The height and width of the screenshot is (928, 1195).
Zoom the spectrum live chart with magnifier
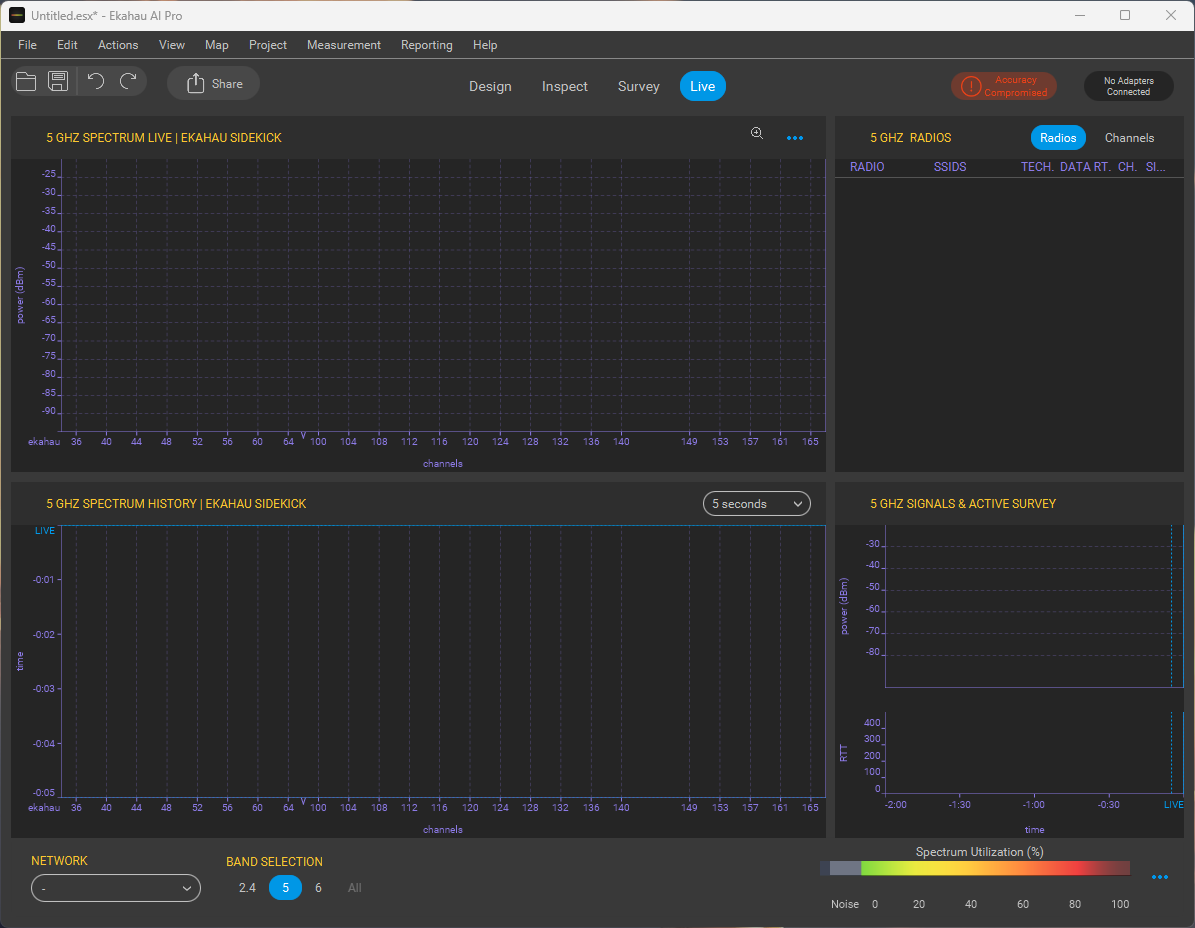tap(757, 134)
